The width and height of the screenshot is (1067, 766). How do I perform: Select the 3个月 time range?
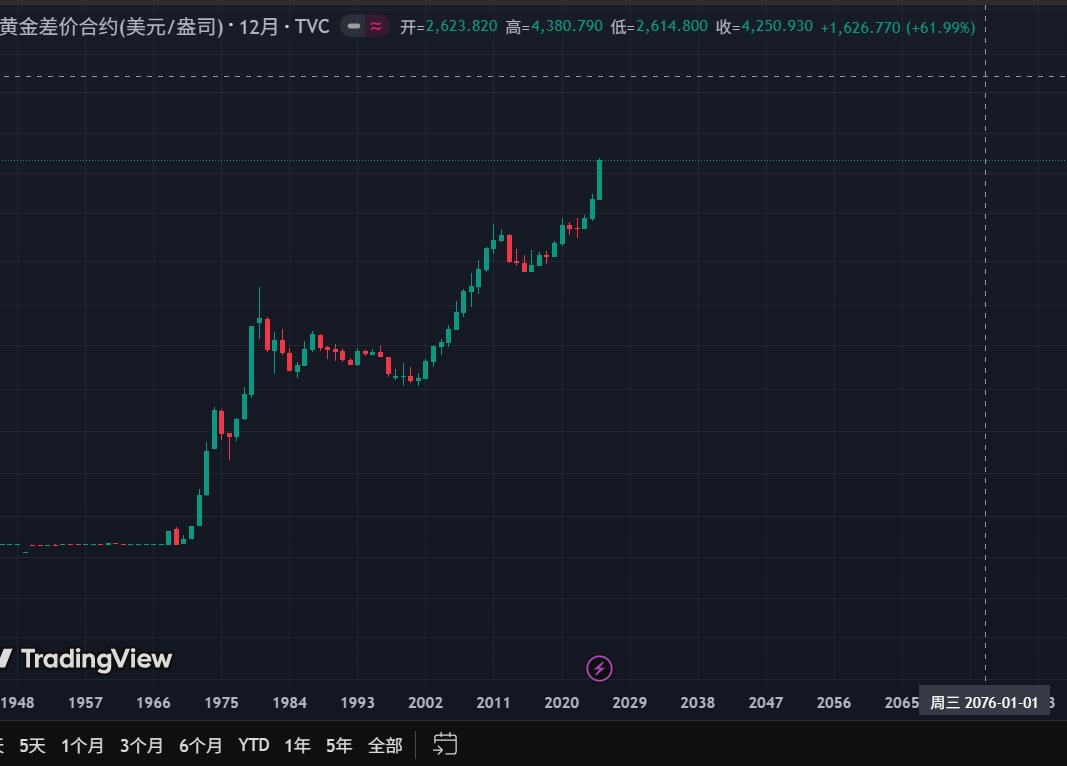[x=141, y=746]
